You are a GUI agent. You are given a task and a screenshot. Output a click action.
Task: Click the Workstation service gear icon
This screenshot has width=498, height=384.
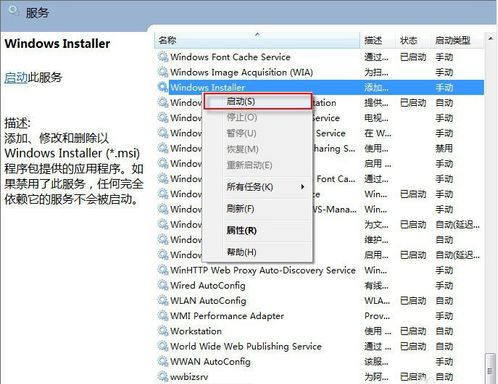(163, 331)
